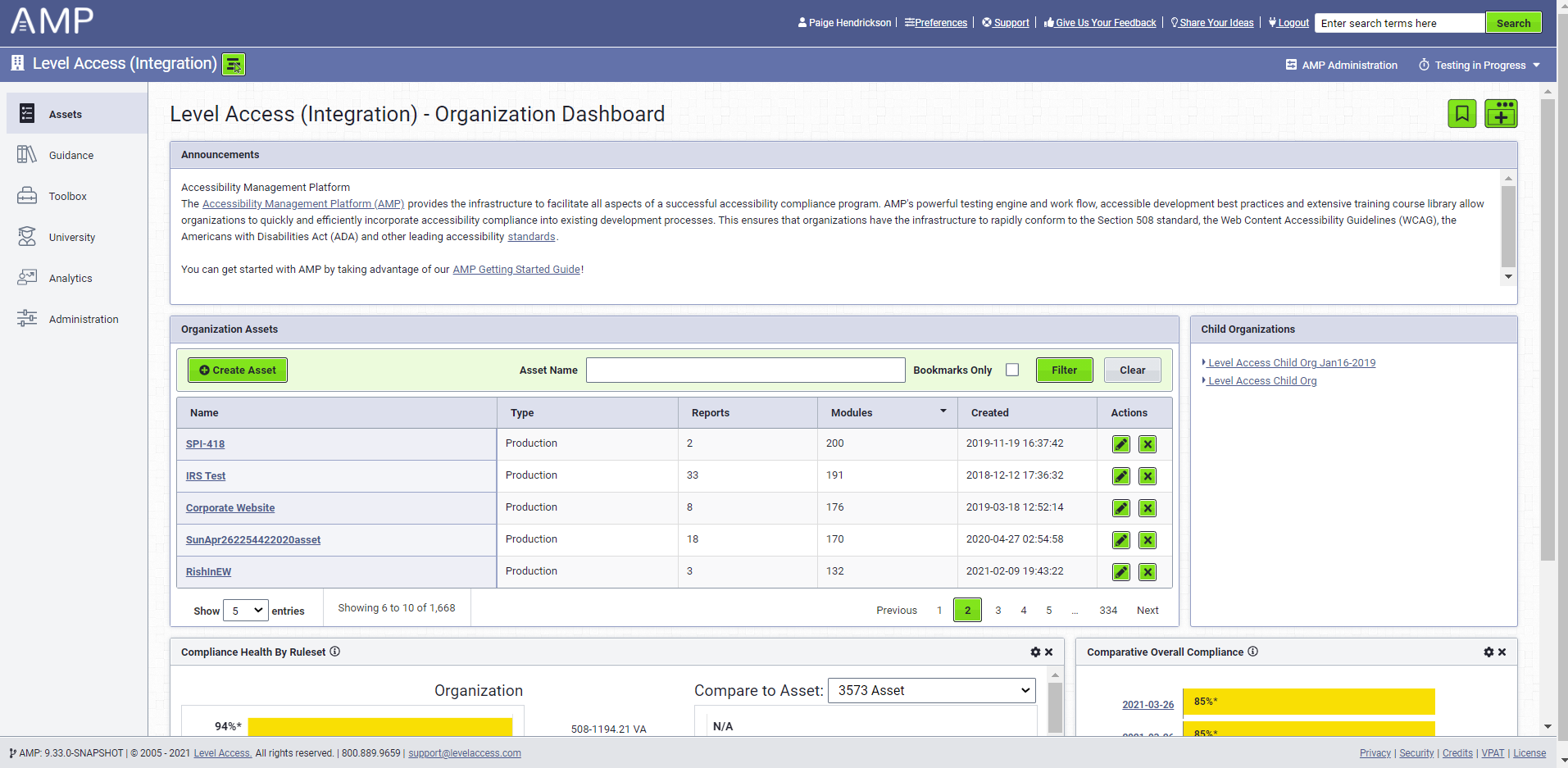Click info icon next to Compliance Health By Ruleset
This screenshot has width=1568, height=768.
334,652
